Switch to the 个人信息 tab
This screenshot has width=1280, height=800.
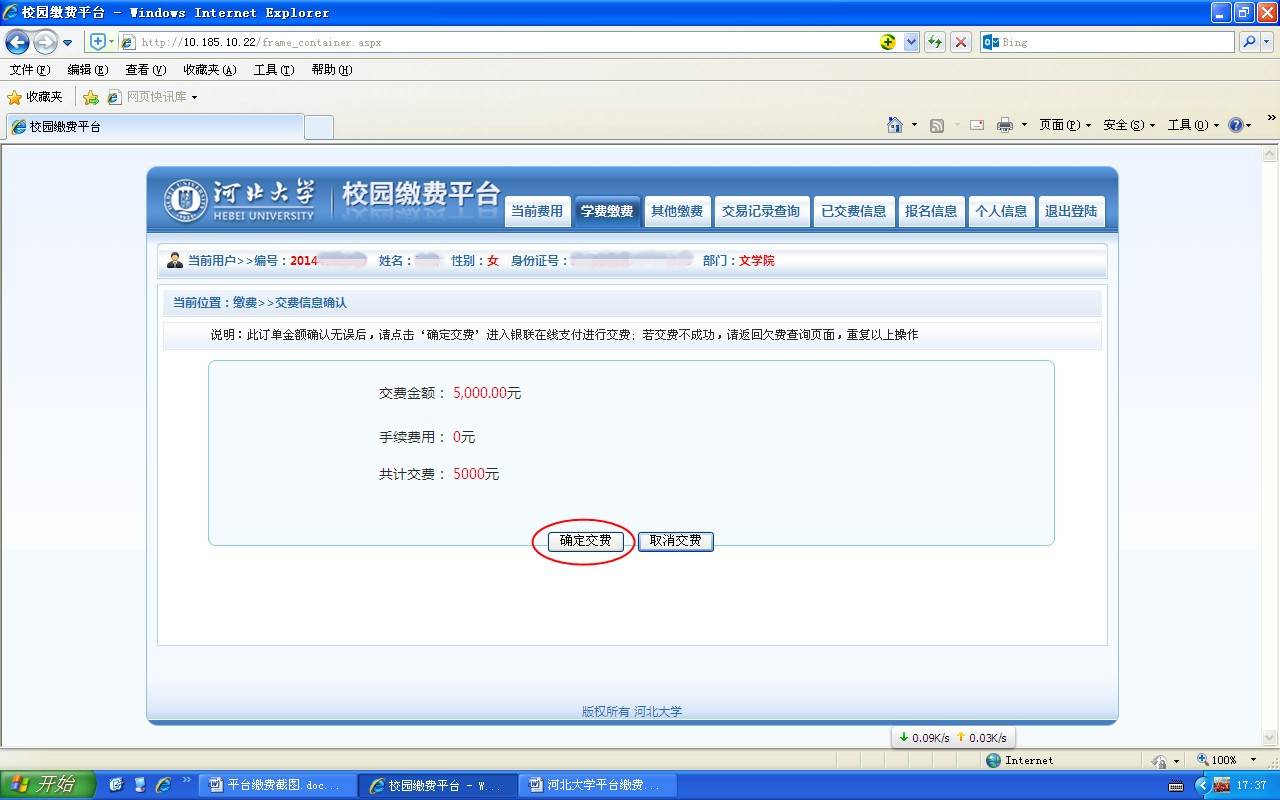(x=1001, y=211)
